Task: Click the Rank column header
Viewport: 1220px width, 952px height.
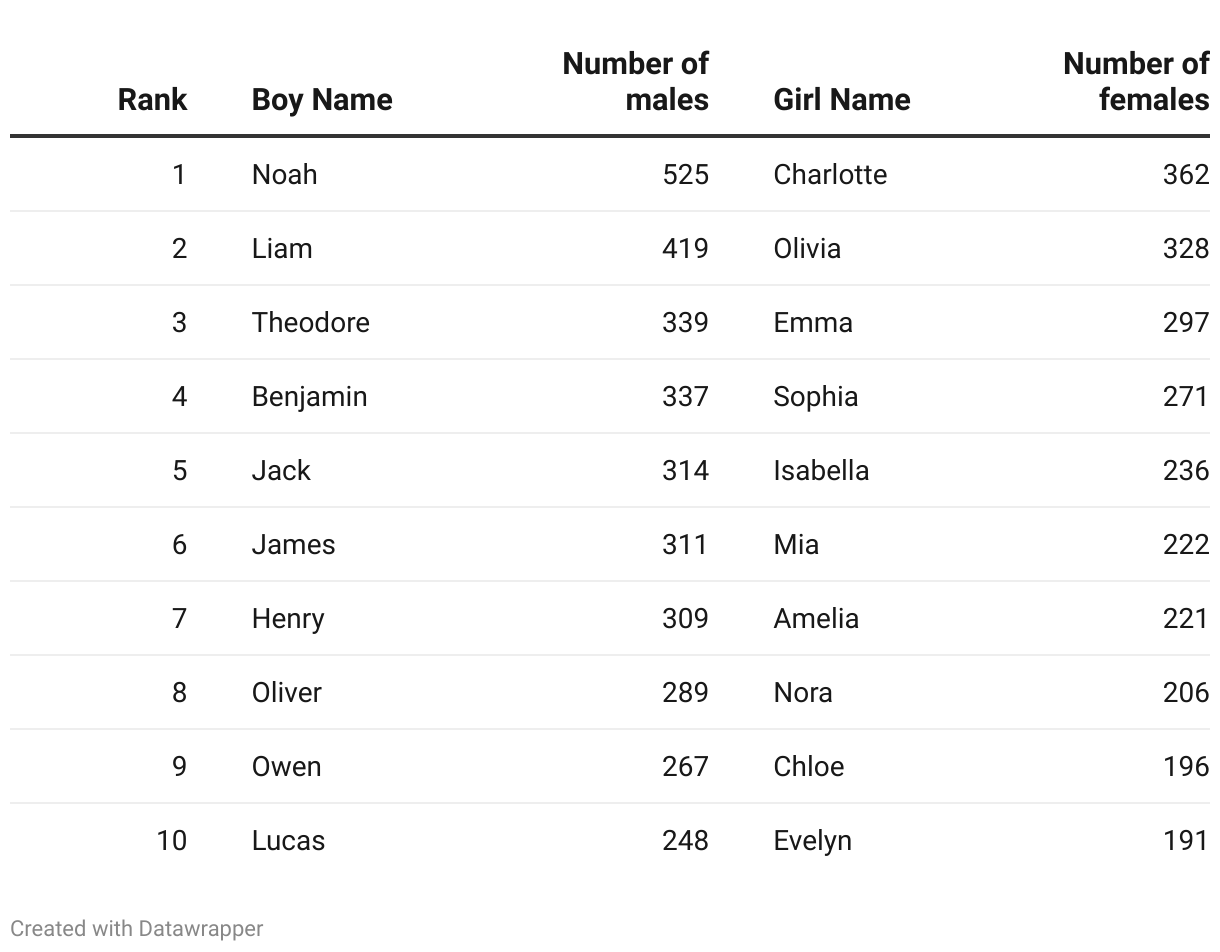Action: click(x=152, y=99)
